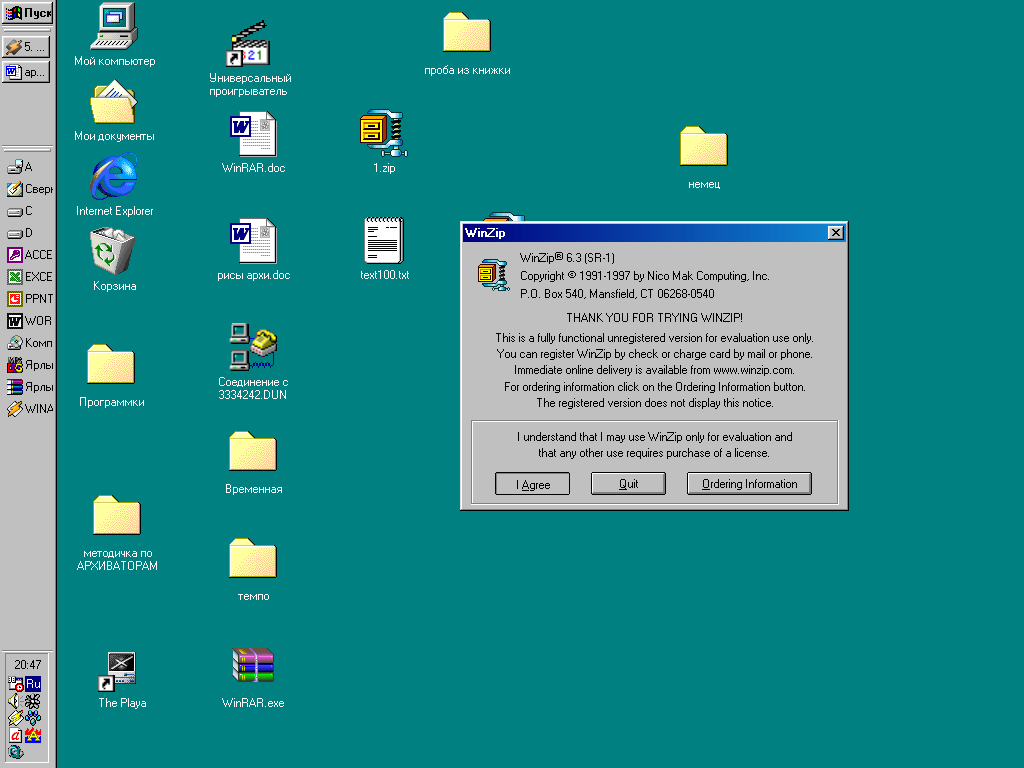Click the Ru keyboard layout indicator

tap(33, 684)
